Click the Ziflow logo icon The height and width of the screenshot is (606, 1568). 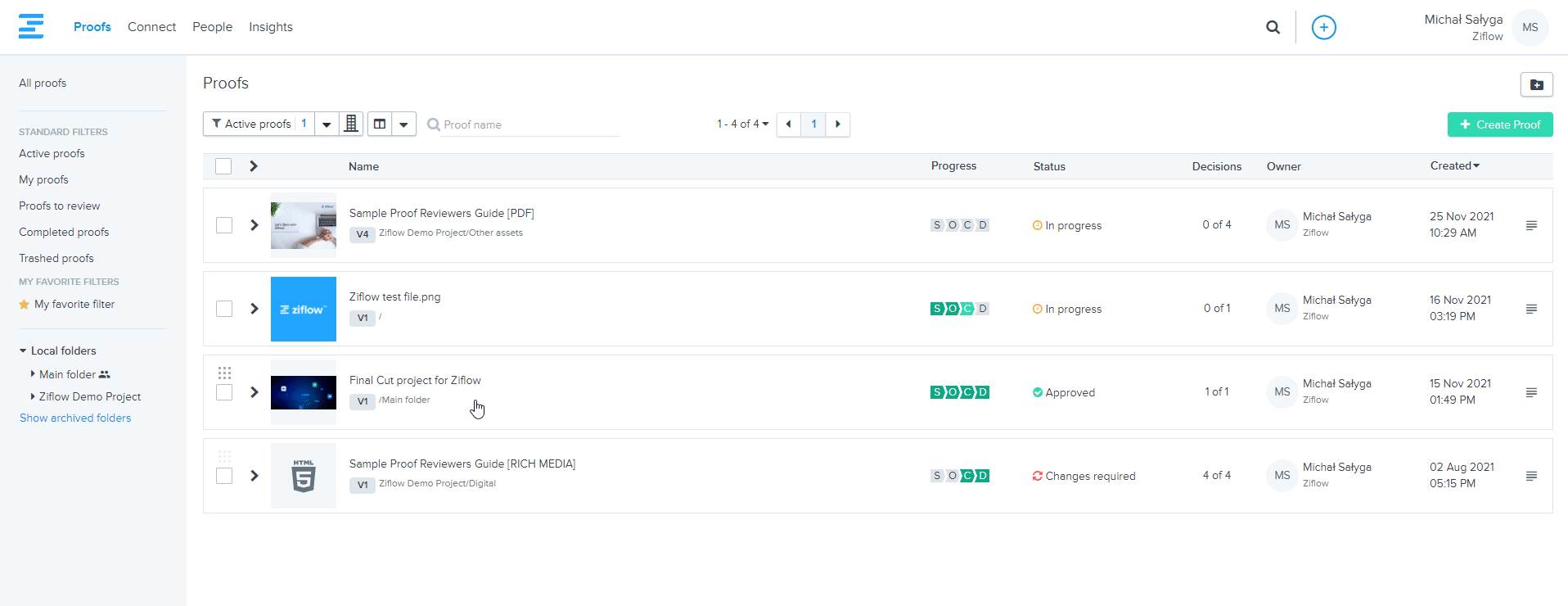31,26
